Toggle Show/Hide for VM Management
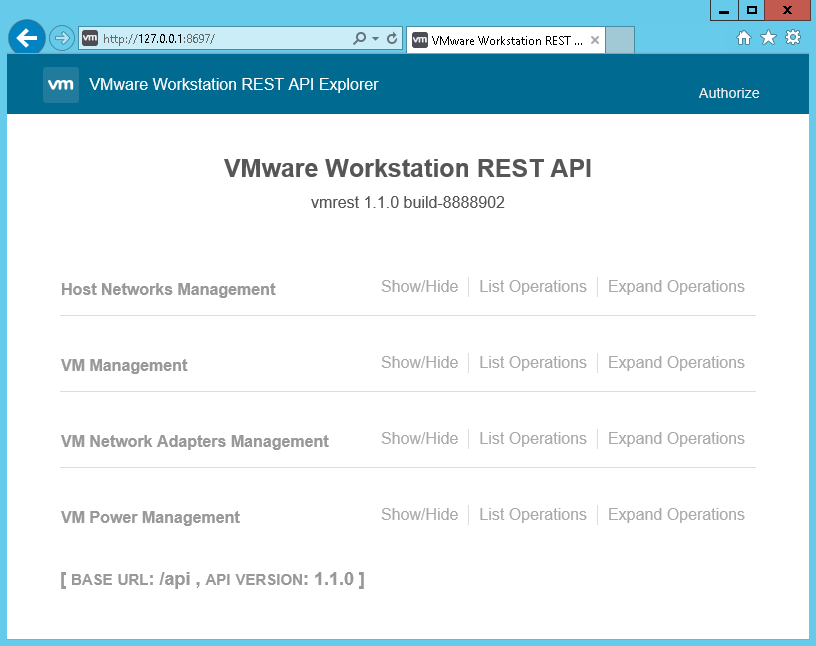This screenshot has height=646, width=816. [x=419, y=363]
